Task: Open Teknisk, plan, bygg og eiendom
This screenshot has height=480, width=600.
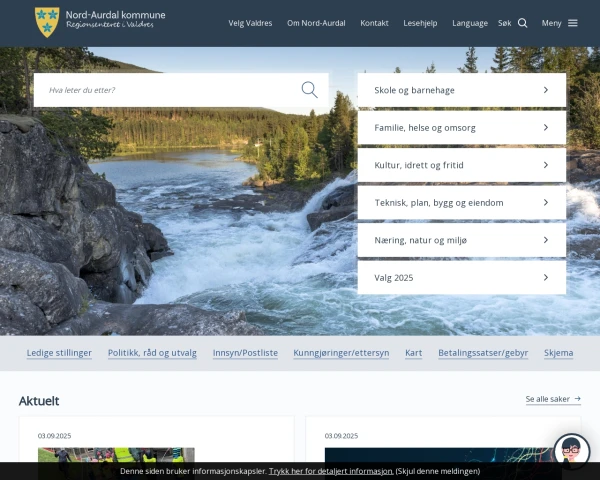Action: point(461,203)
